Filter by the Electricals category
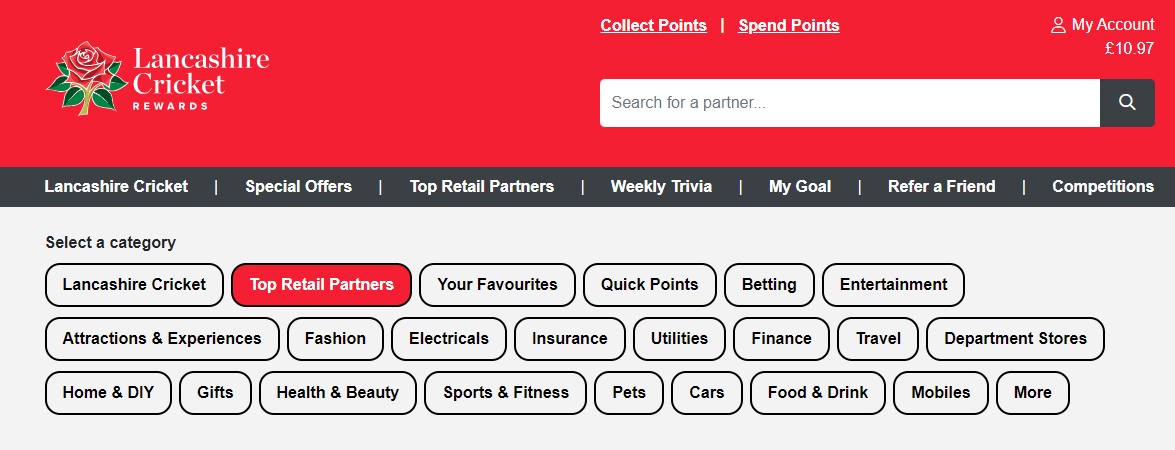This screenshot has width=1175, height=450. [x=449, y=338]
